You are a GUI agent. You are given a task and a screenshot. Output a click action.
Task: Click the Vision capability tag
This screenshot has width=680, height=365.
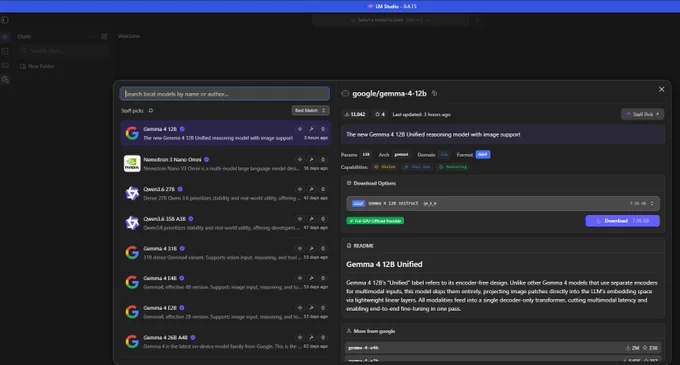coord(385,167)
